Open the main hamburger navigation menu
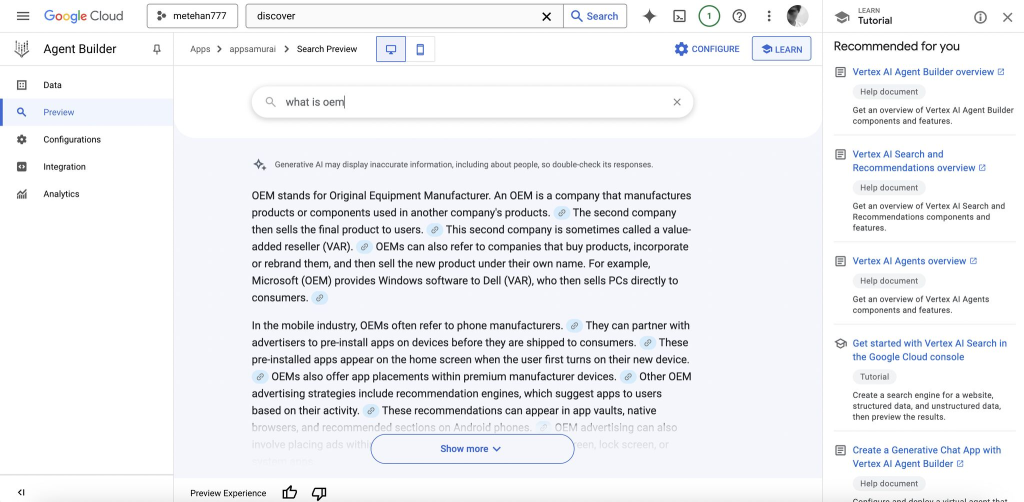1024x502 pixels. pos(23,16)
